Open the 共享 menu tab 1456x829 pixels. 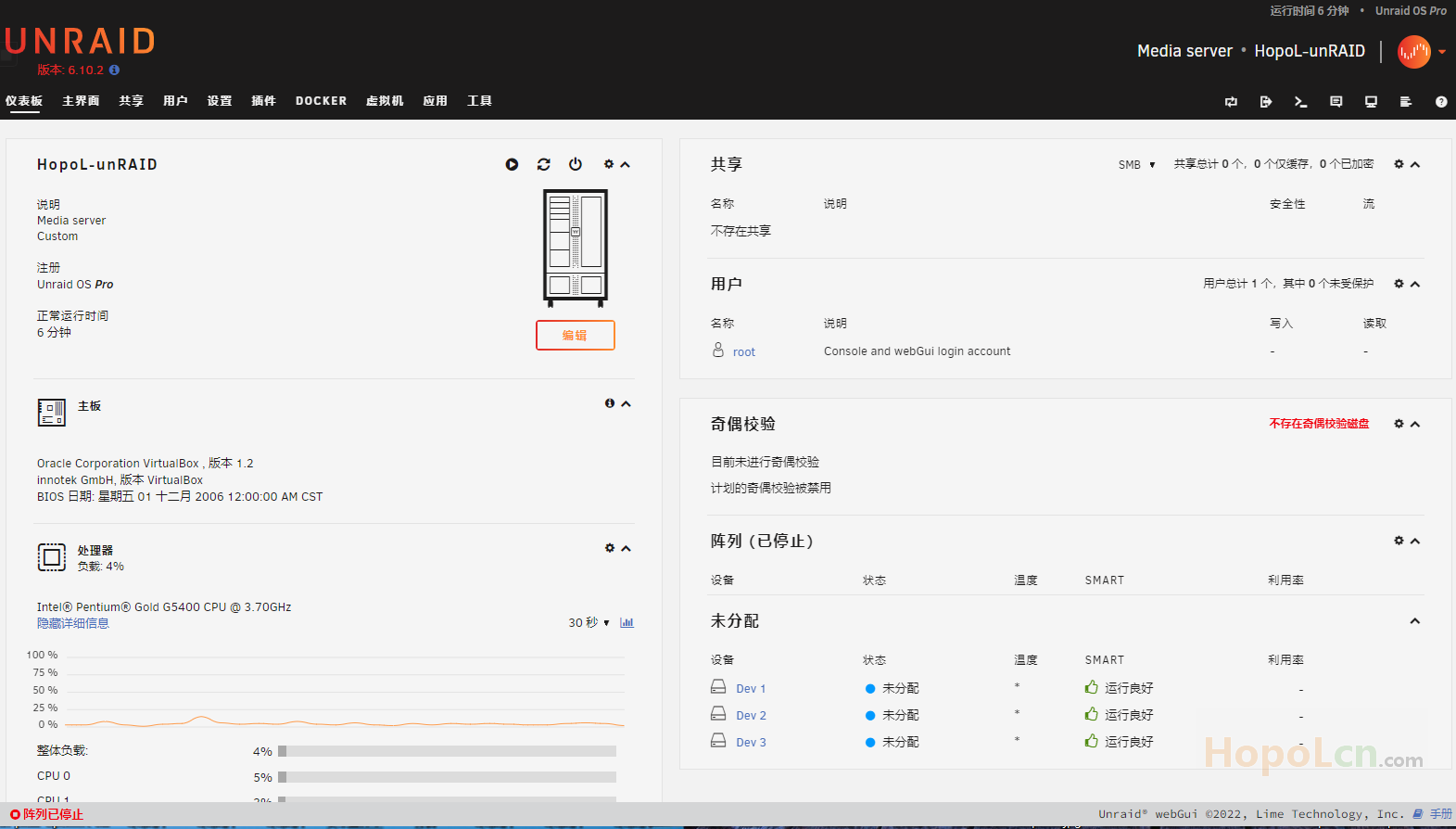(x=131, y=101)
